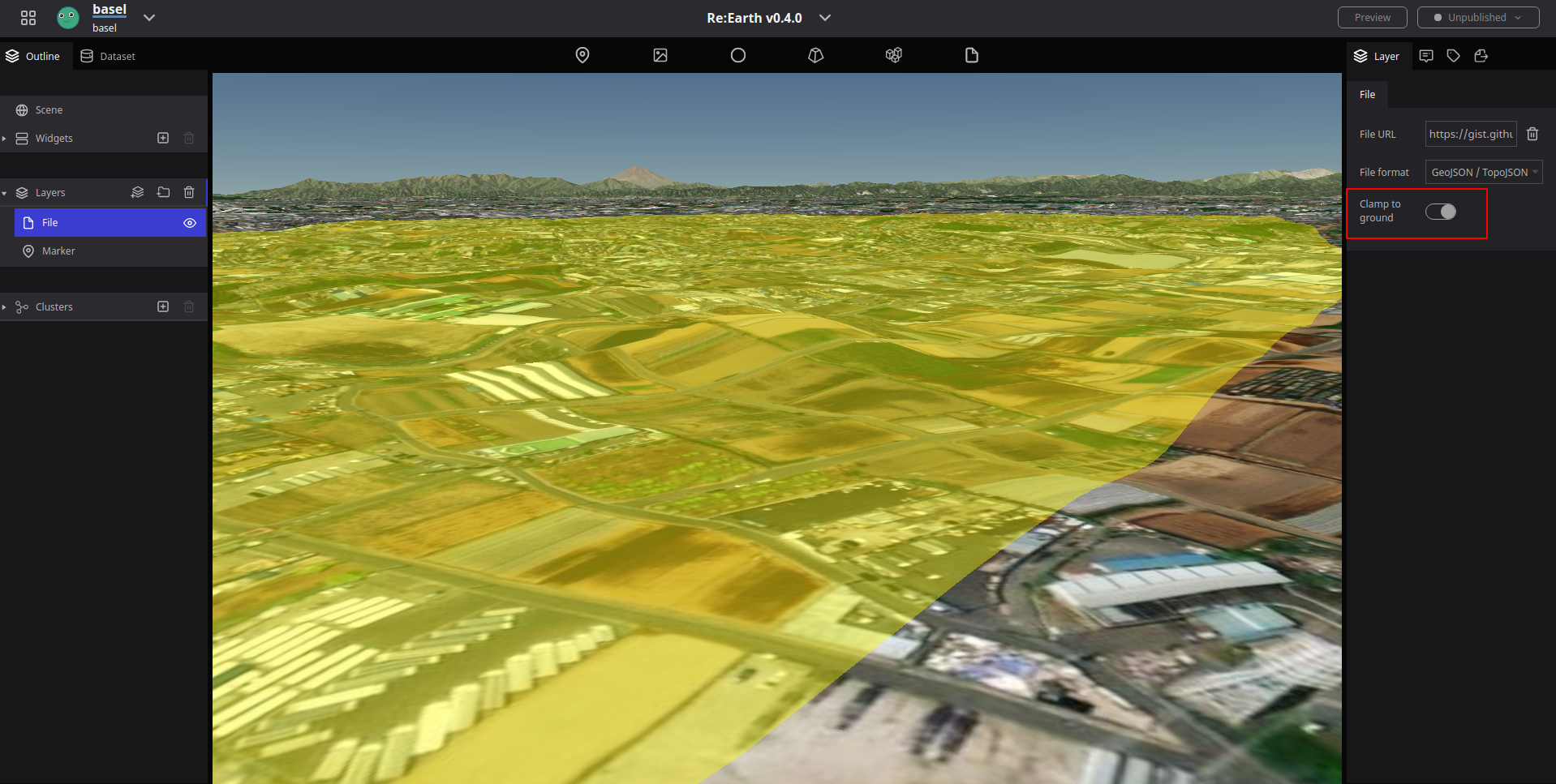Image resolution: width=1556 pixels, height=784 pixels.
Task: Toggle visibility eye of File layer
Action: [x=190, y=223]
